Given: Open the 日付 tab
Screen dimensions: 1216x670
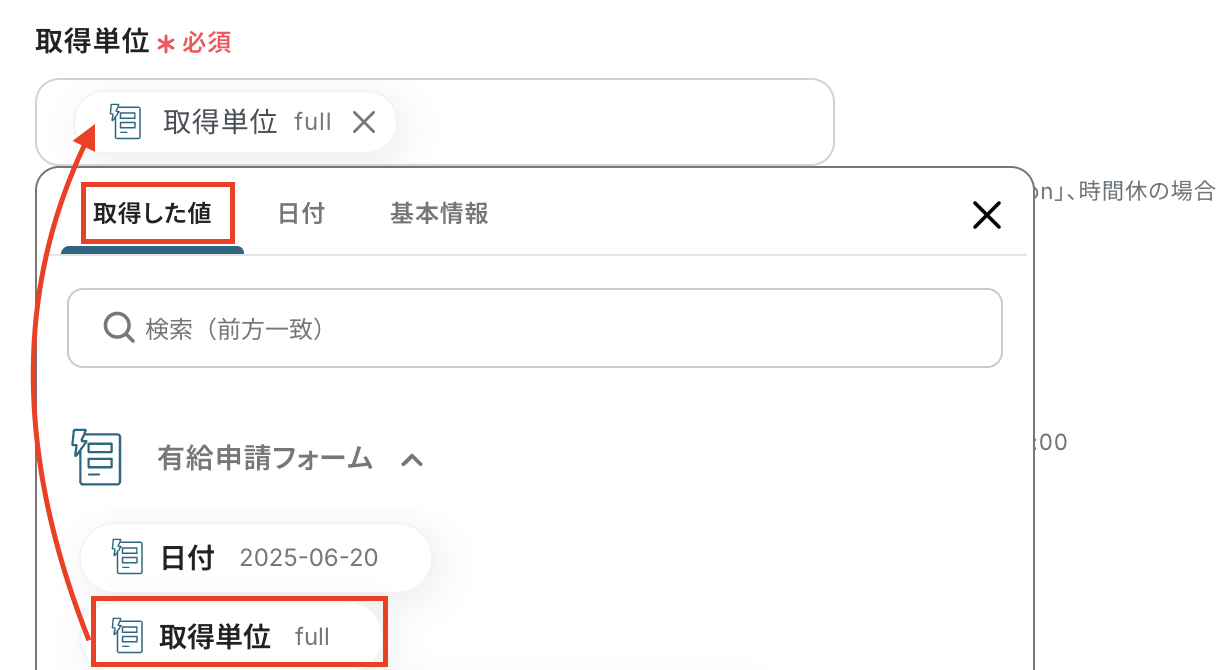Looking at the screenshot, I should [x=301, y=213].
